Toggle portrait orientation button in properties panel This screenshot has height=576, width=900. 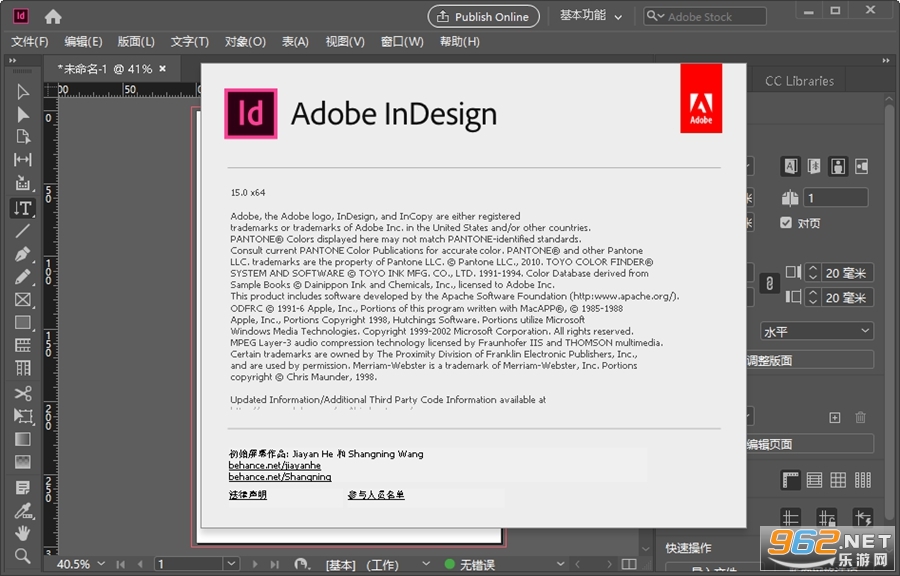[x=838, y=166]
